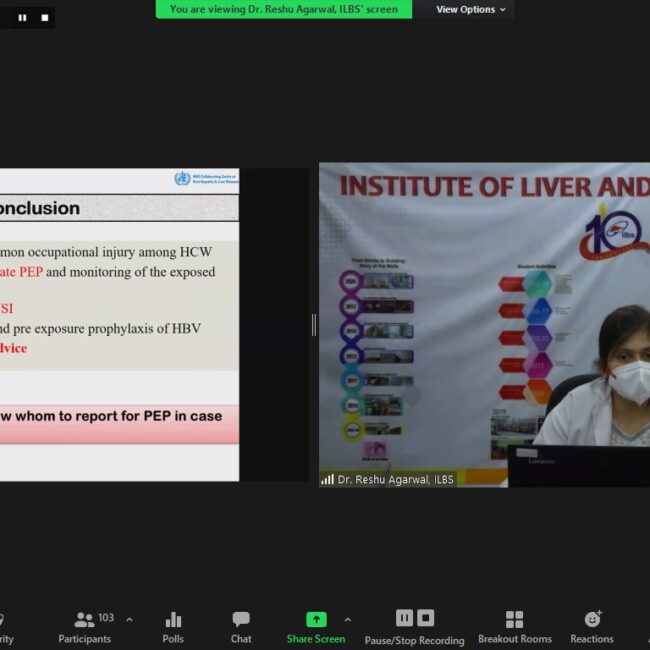Open the Reactions menu
The width and height of the screenshot is (650, 650).
[x=592, y=627]
